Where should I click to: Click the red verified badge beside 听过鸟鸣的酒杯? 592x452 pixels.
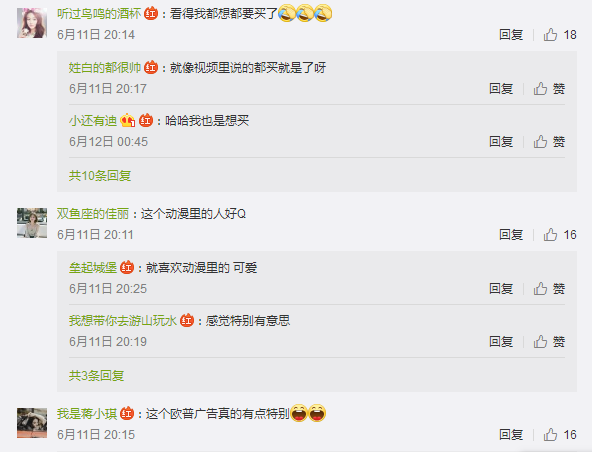point(151,14)
